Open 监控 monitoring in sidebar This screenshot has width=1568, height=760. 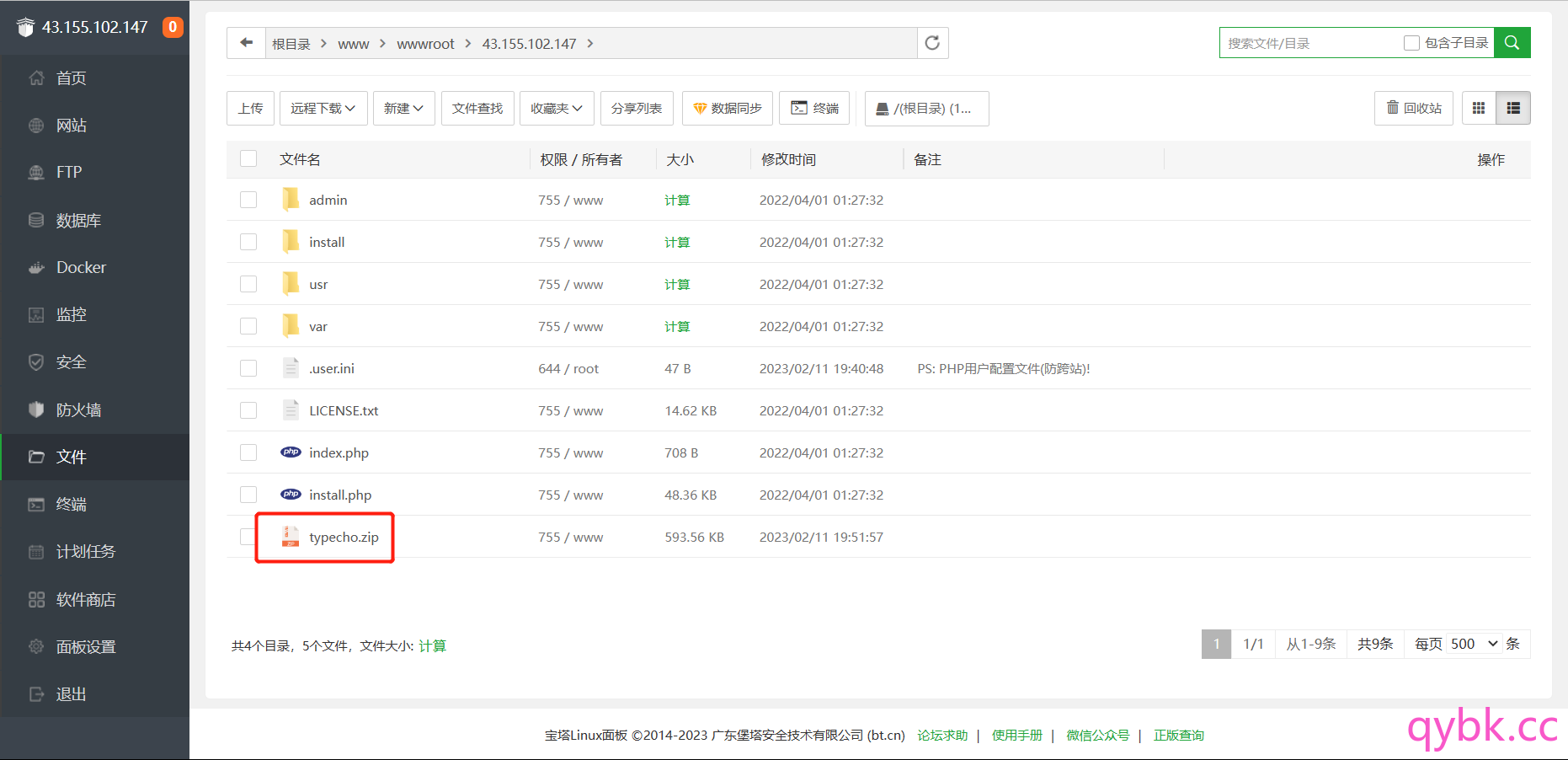tap(95, 314)
